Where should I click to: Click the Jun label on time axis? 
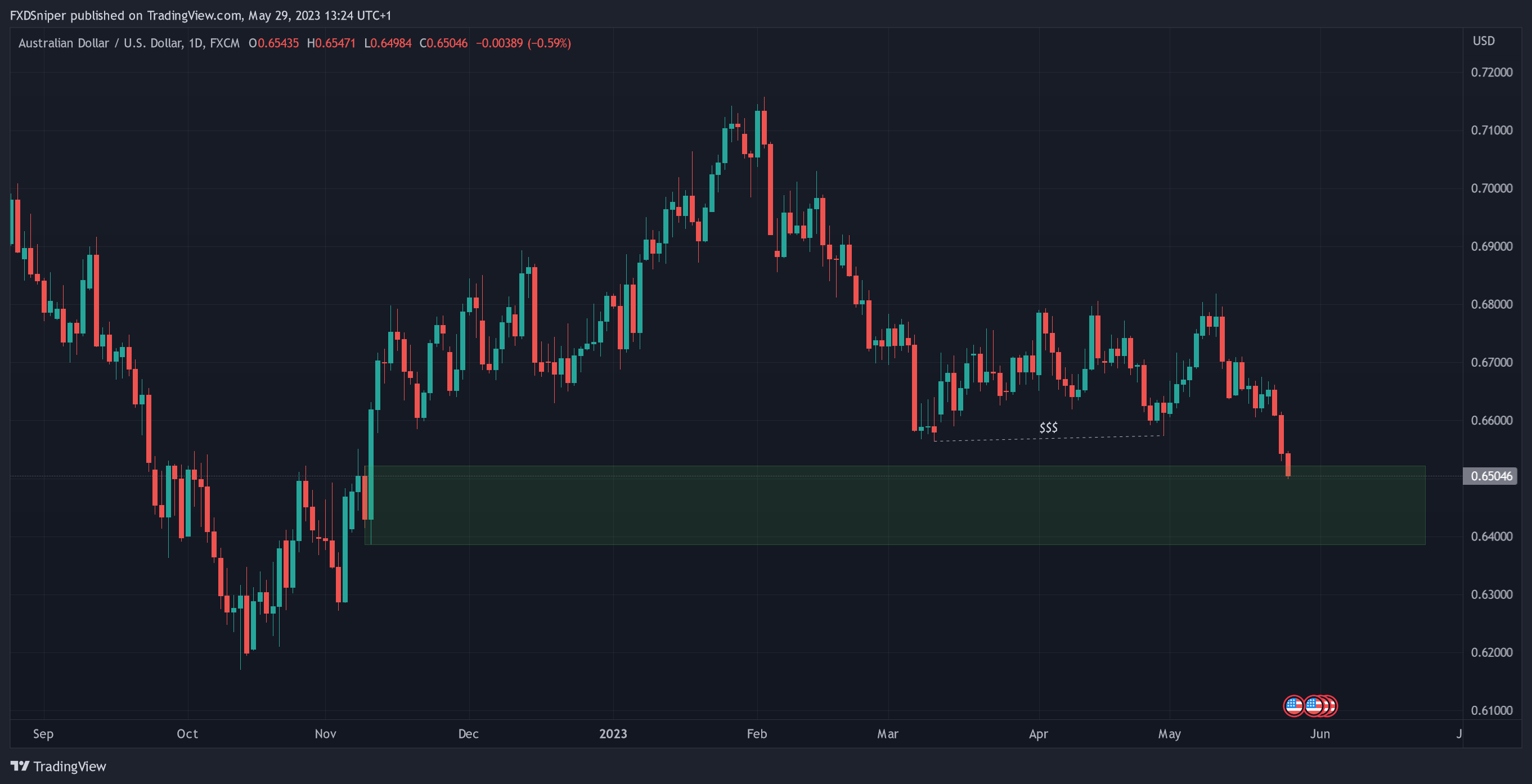(1320, 733)
